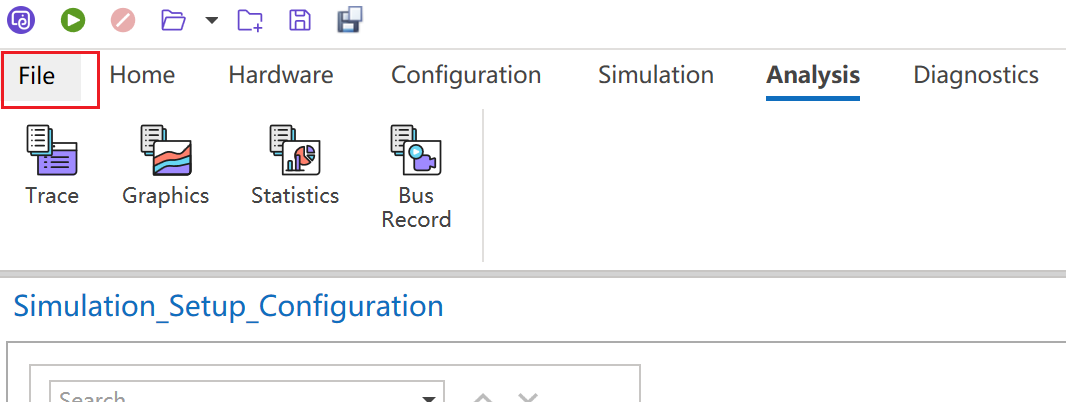Expand the Search box dropdown arrow
The width and height of the screenshot is (1066, 402).
(x=429, y=396)
